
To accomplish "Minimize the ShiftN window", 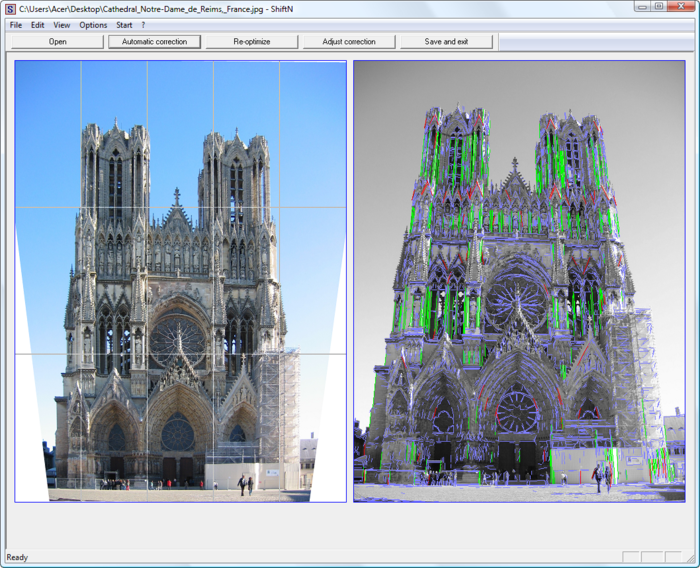I will [641, 7].
